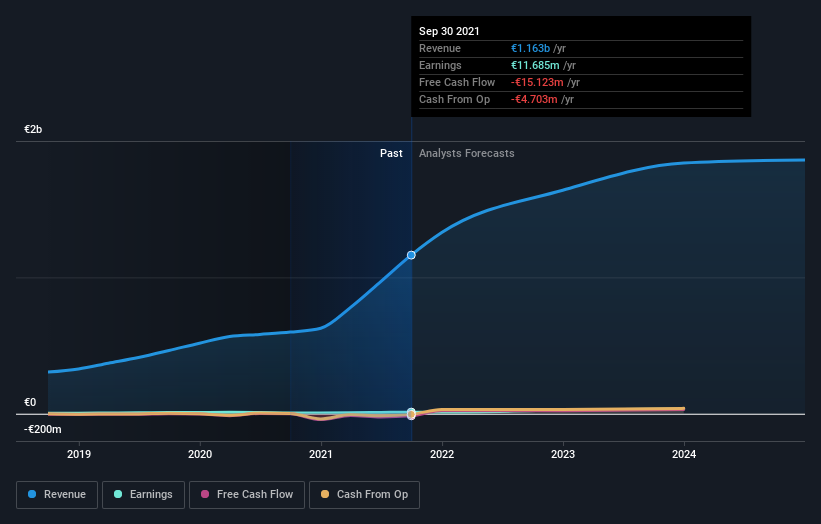Select the 2020 x-axis label
This screenshot has height=524, width=821.
pyautogui.click(x=200, y=454)
